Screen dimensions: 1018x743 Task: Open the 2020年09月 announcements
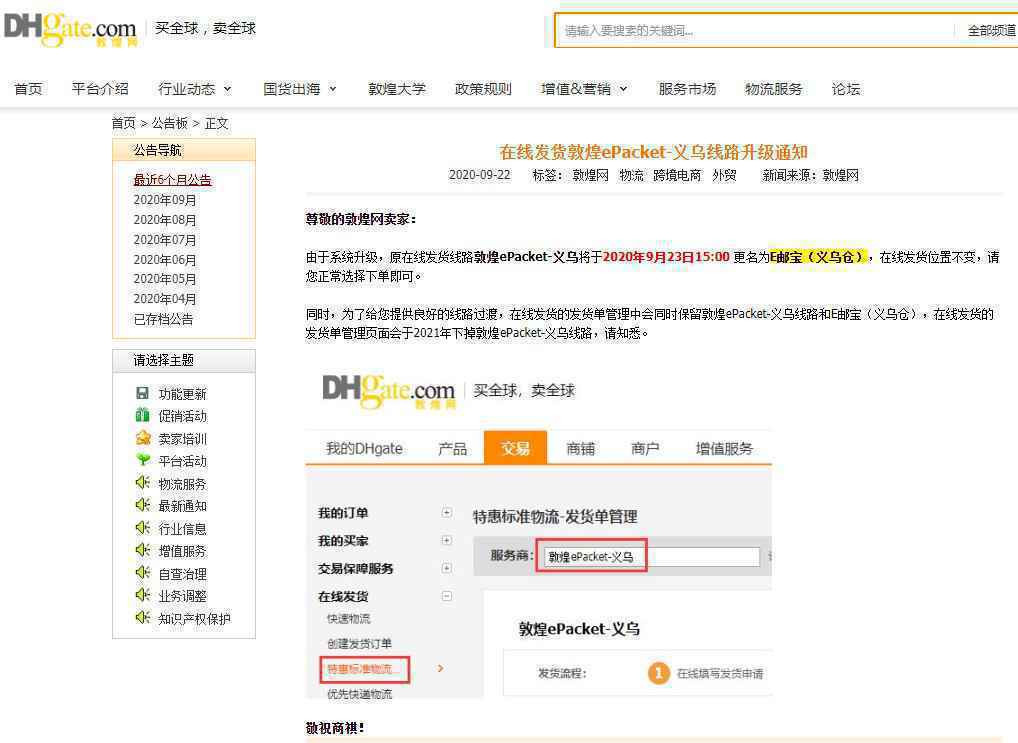(165, 200)
